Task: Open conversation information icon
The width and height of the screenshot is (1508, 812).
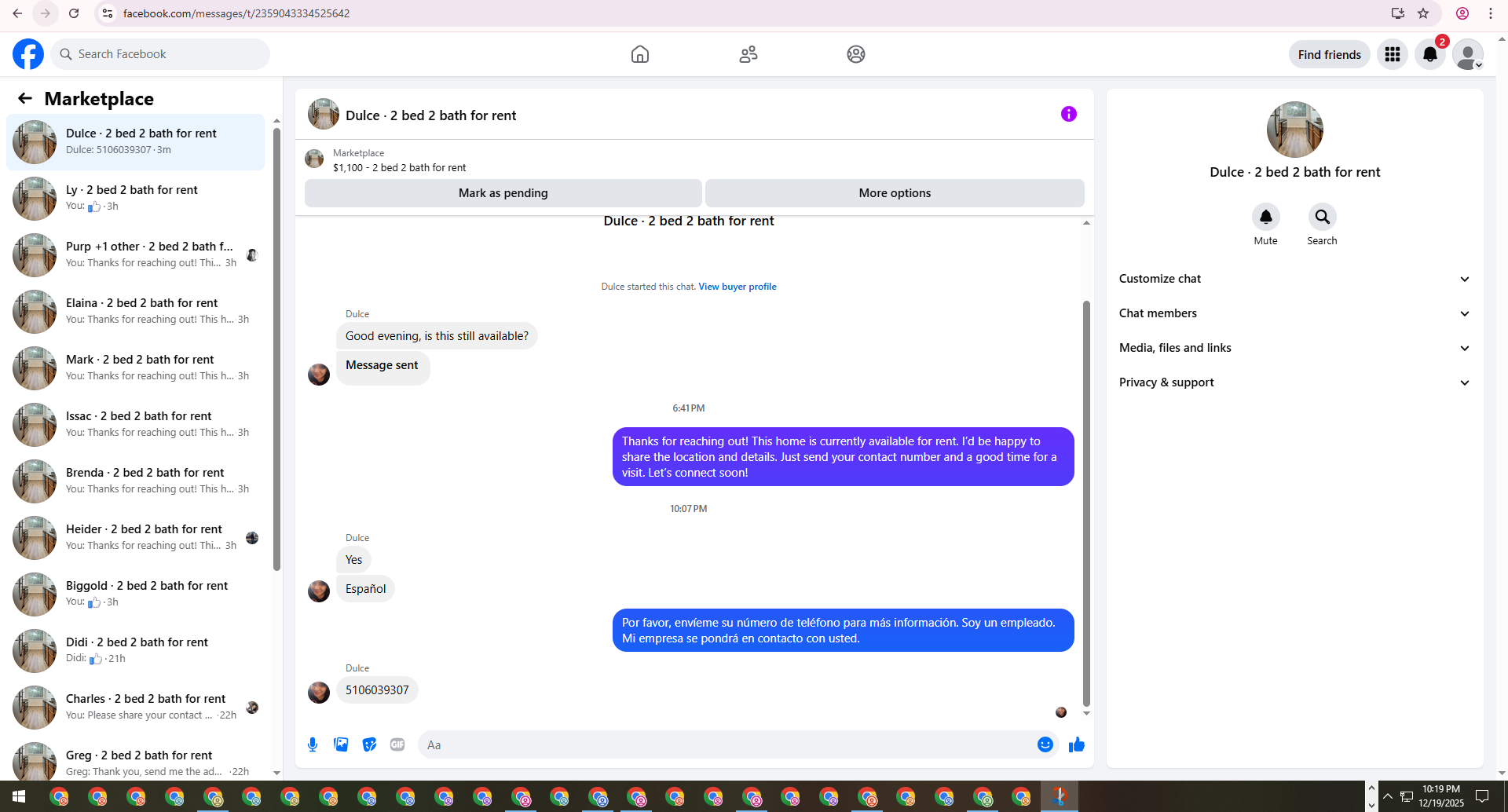Action: (1069, 114)
